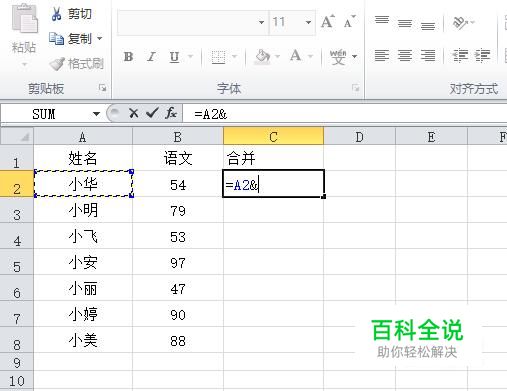Image resolution: width=507 pixels, height=391 pixels.
Task: Click the font size box showing 11
Action: (287, 22)
